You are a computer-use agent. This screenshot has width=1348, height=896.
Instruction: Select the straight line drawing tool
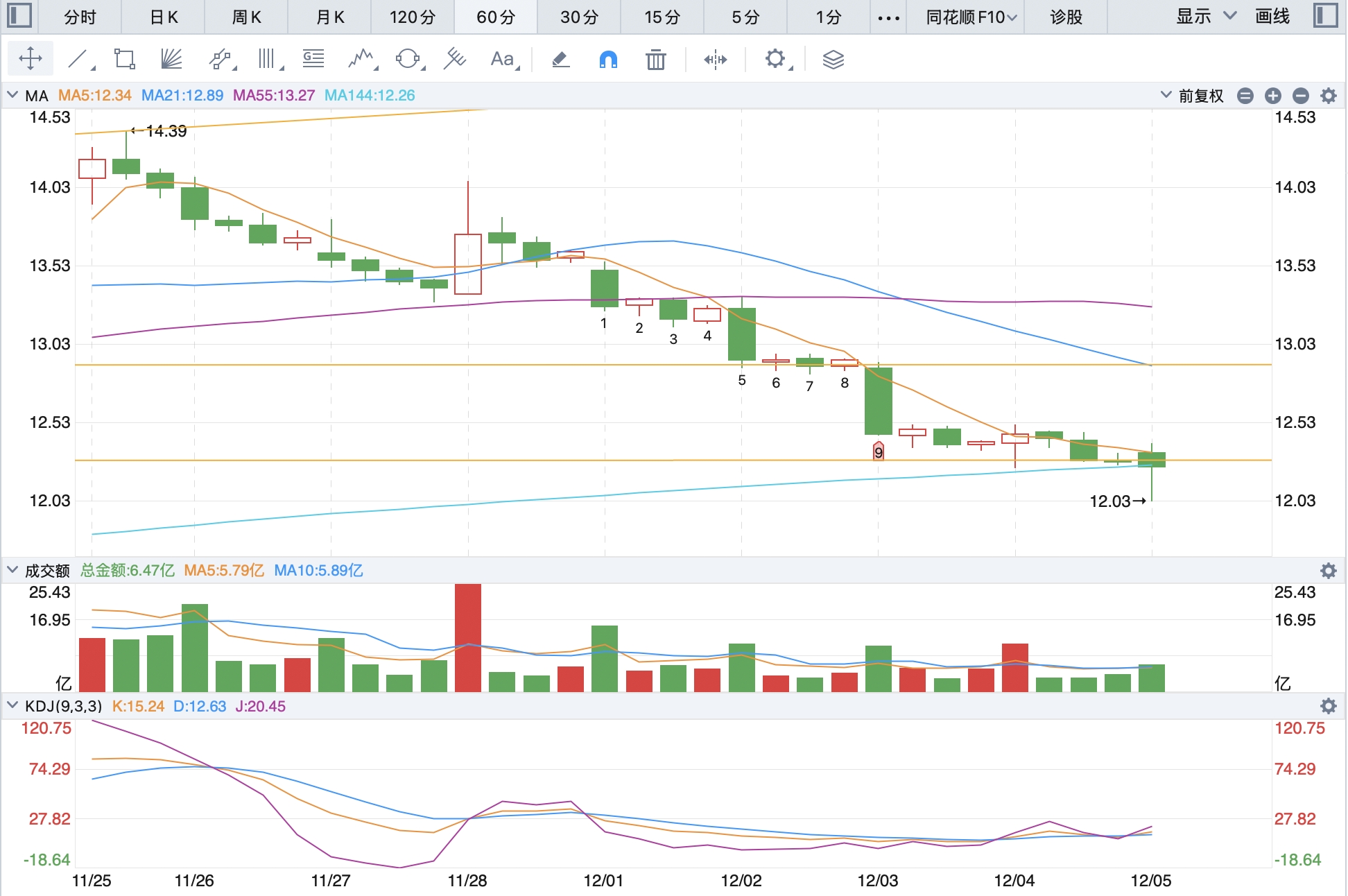(78, 60)
